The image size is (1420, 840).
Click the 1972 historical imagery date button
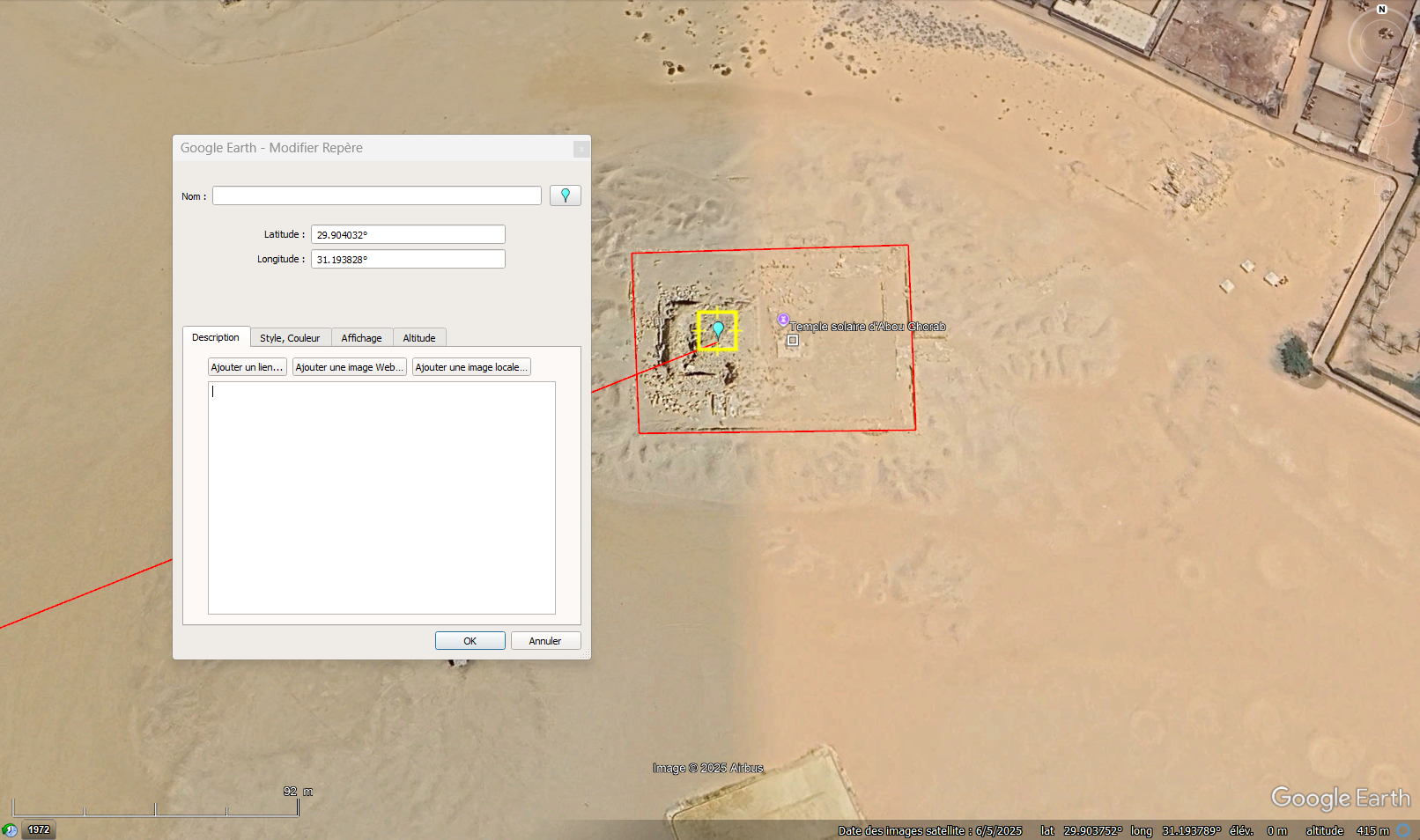point(39,829)
